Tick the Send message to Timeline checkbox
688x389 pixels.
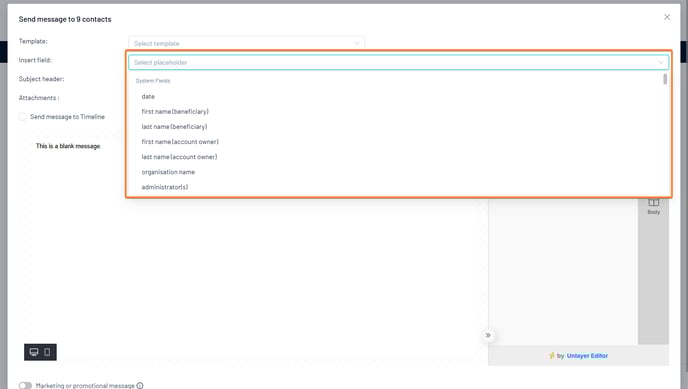[23, 117]
